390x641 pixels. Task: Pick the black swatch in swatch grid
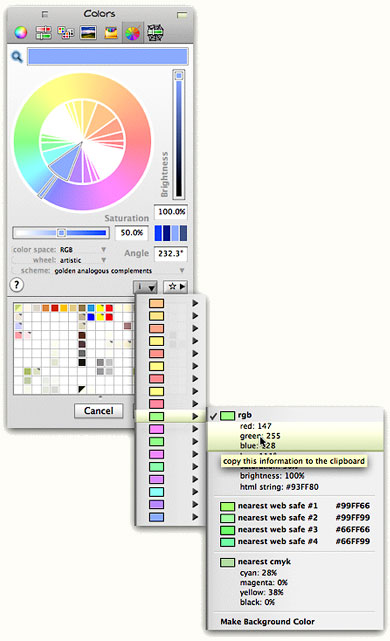click(x=82, y=362)
